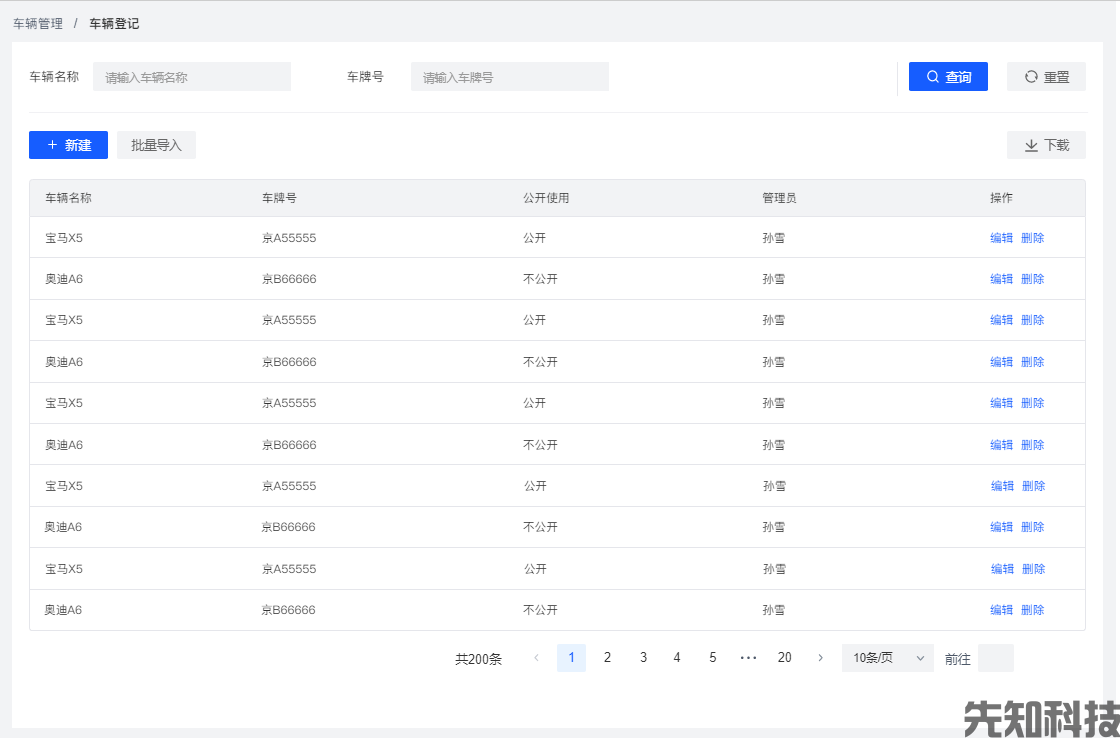Click the 共200条 total count text
The width and height of the screenshot is (1120, 738).
pyautogui.click(x=479, y=659)
